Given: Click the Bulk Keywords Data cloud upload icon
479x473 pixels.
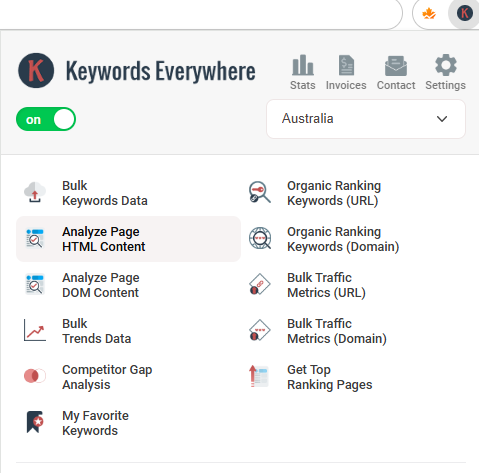Looking at the screenshot, I should click(35, 192).
